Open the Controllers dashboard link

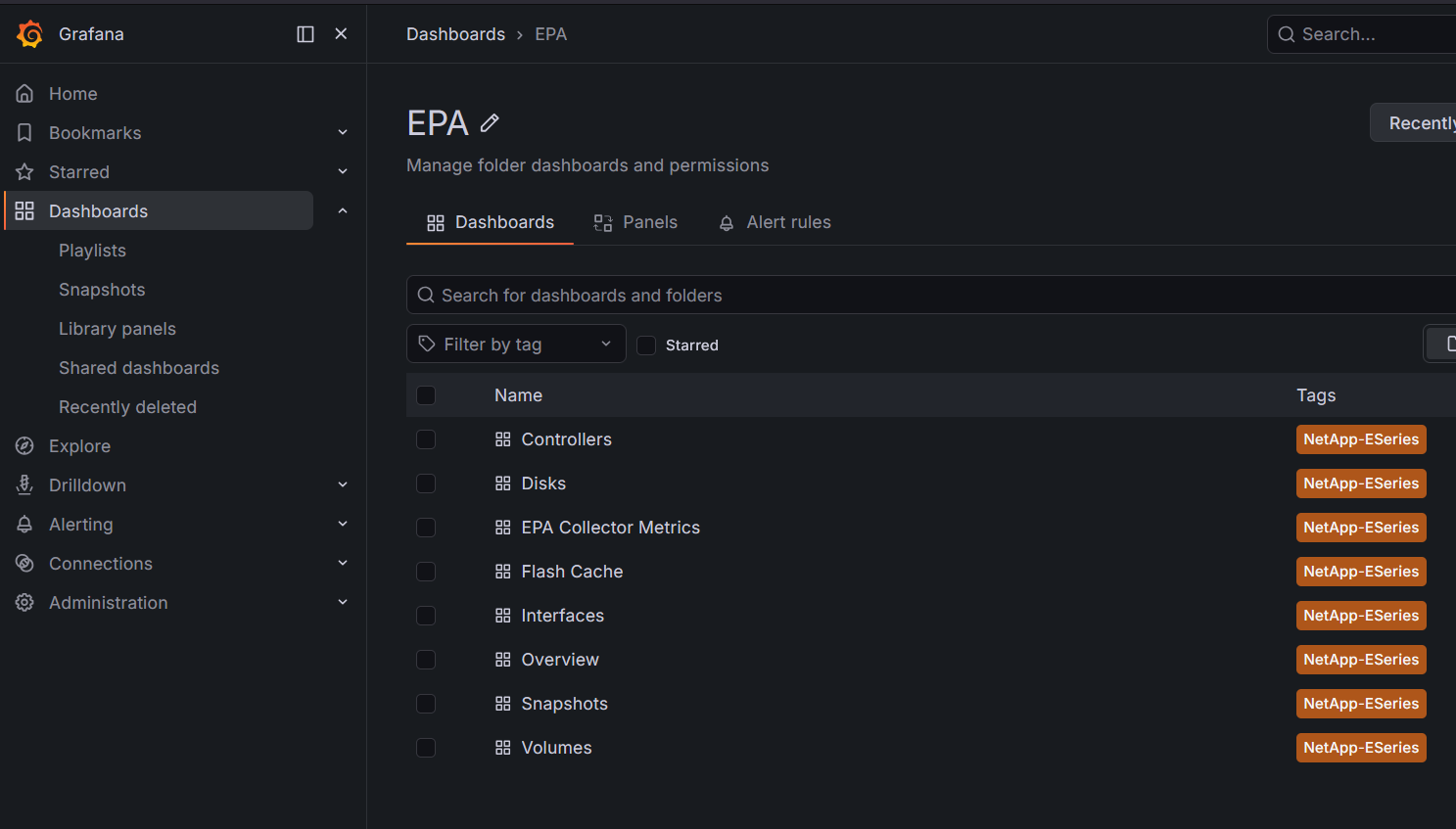point(566,439)
